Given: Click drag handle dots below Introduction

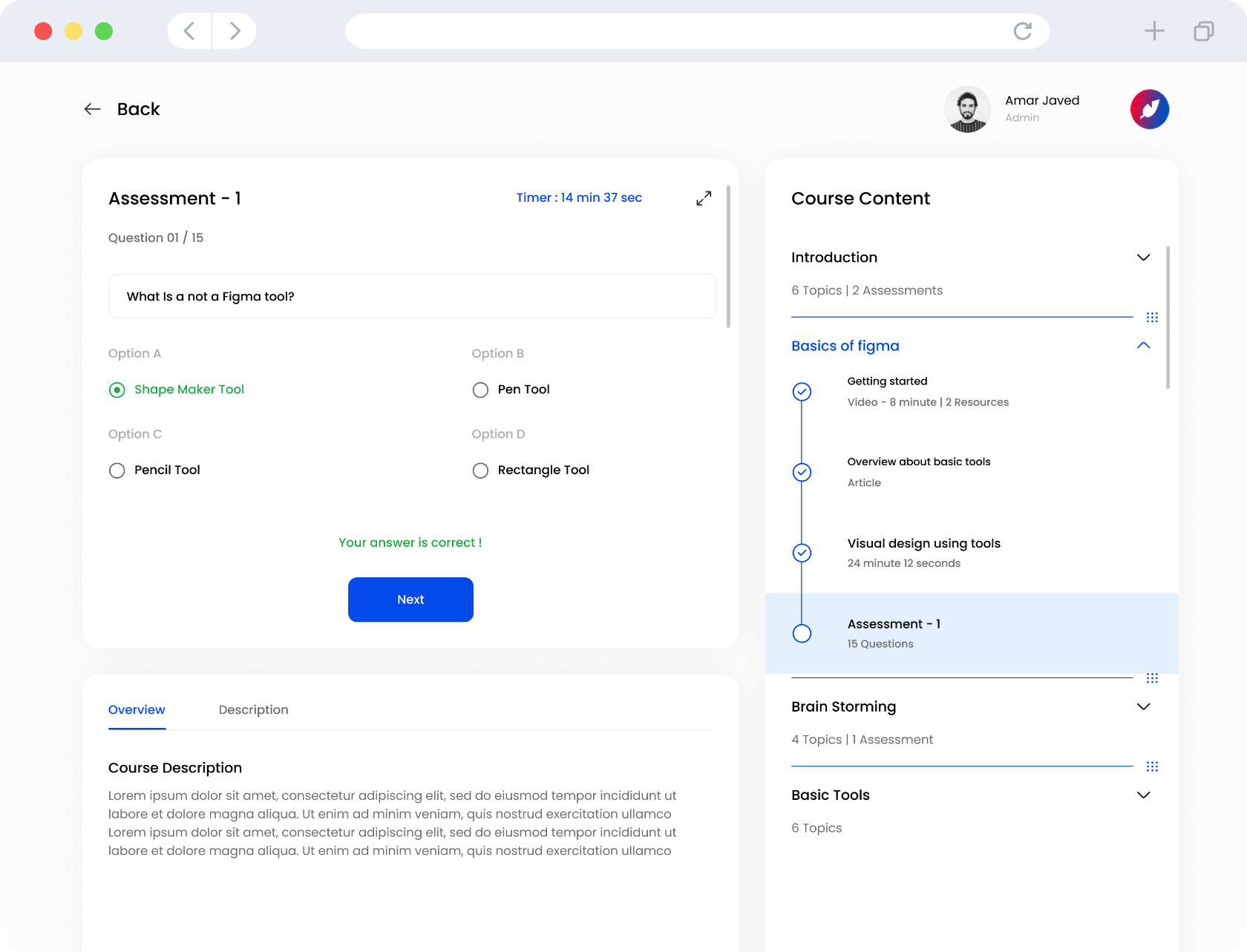Looking at the screenshot, I should 1152,318.
